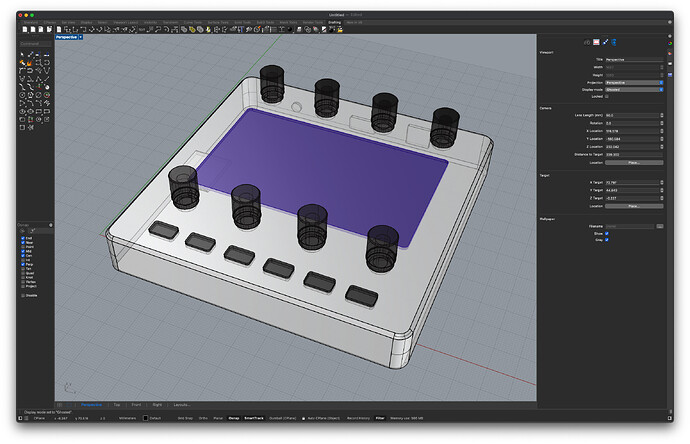Screen dimensions: 690x444
Task: Open the Display mode dropdown
Action: pyautogui.click(x=634, y=89)
